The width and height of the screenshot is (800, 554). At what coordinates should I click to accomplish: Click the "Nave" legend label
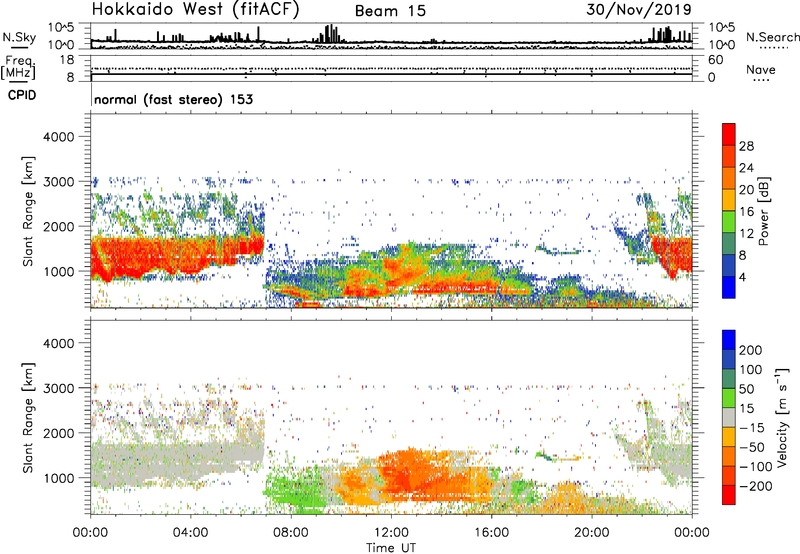click(x=761, y=69)
